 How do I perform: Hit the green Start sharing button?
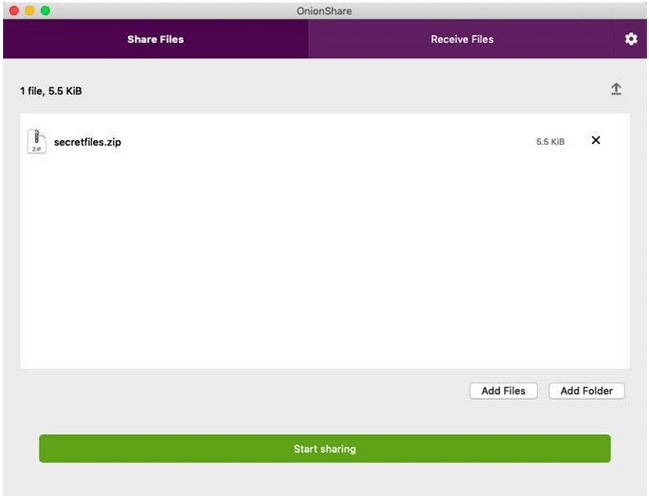[x=324, y=449]
